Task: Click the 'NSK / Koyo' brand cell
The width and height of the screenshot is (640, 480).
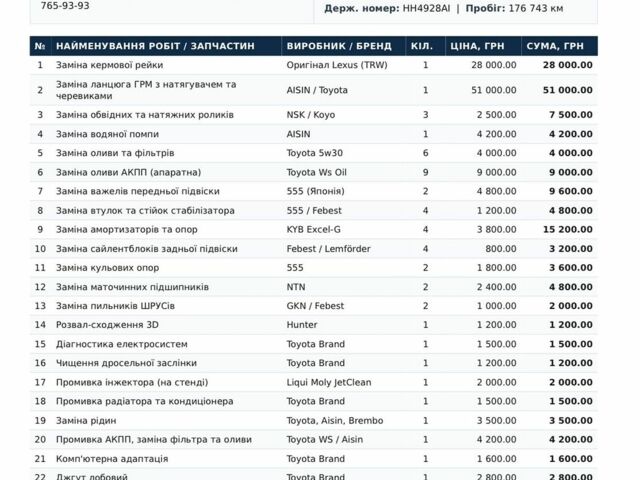Action: point(311,115)
